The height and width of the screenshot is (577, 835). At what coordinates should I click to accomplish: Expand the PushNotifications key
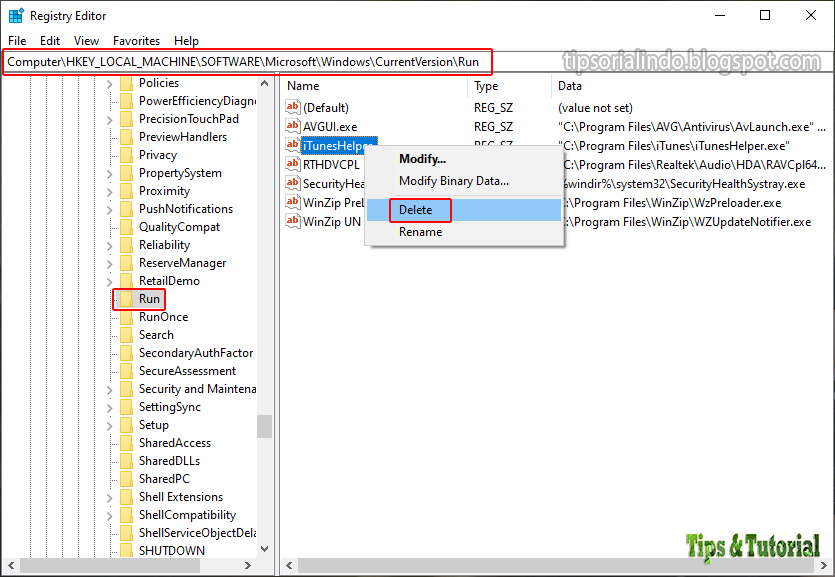[x=109, y=210]
